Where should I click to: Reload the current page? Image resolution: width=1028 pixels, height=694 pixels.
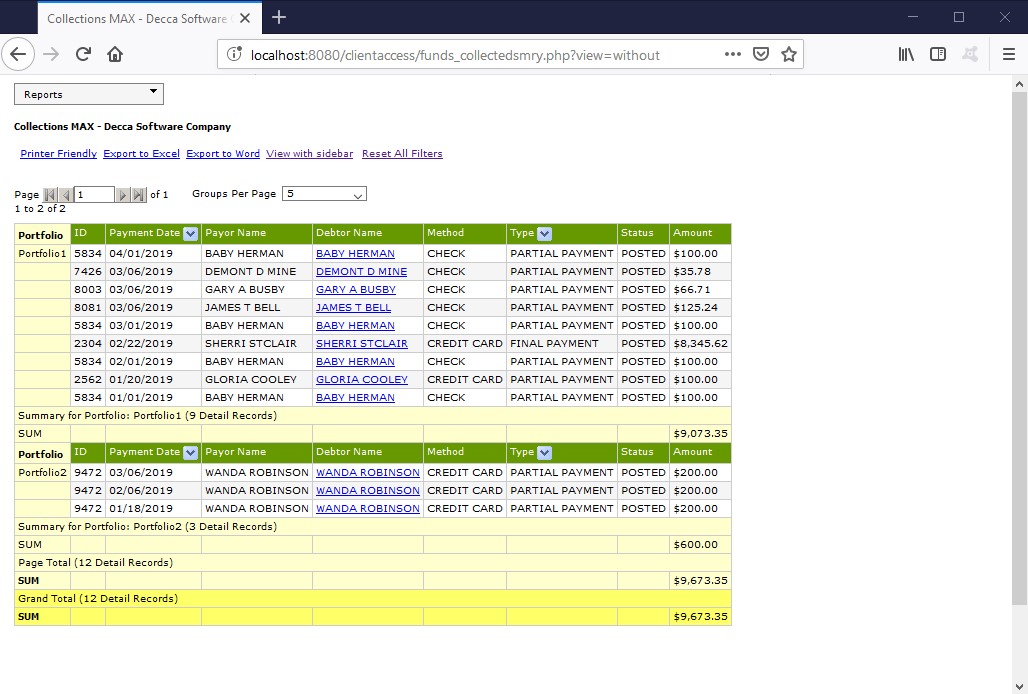point(83,54)
